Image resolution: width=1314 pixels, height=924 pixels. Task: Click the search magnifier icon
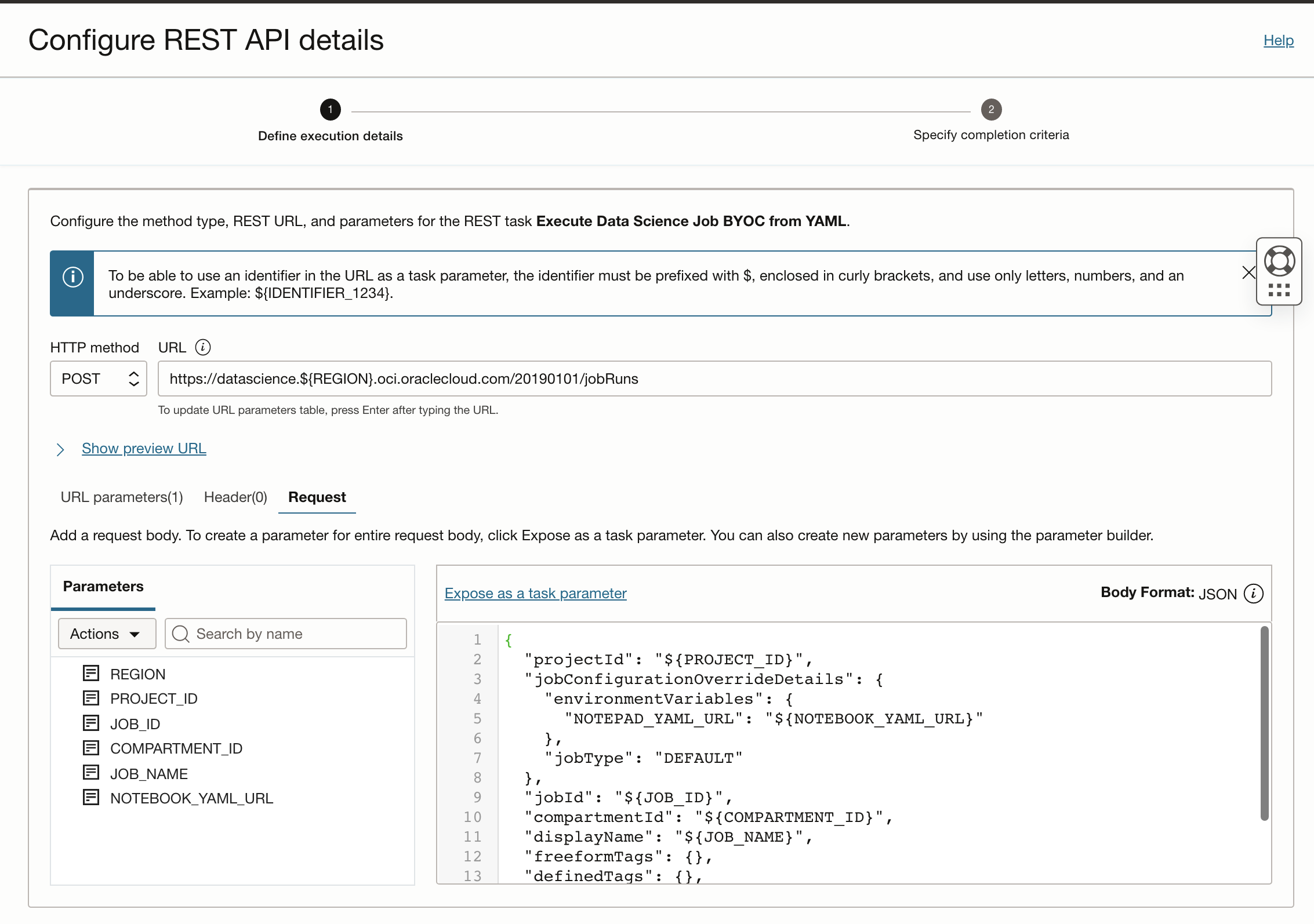click(x=181, y=634)
